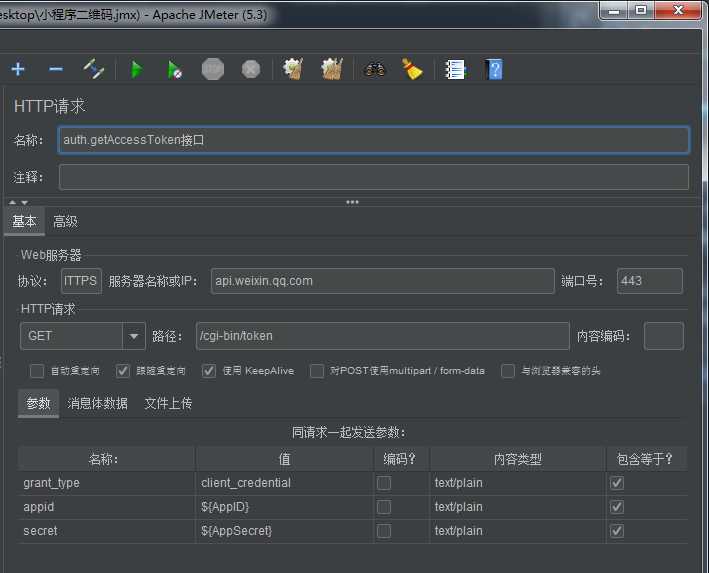The height and width of the screenshot is (573, 709).
Task: Click the 值 column header
Action: tap(284, 459)
